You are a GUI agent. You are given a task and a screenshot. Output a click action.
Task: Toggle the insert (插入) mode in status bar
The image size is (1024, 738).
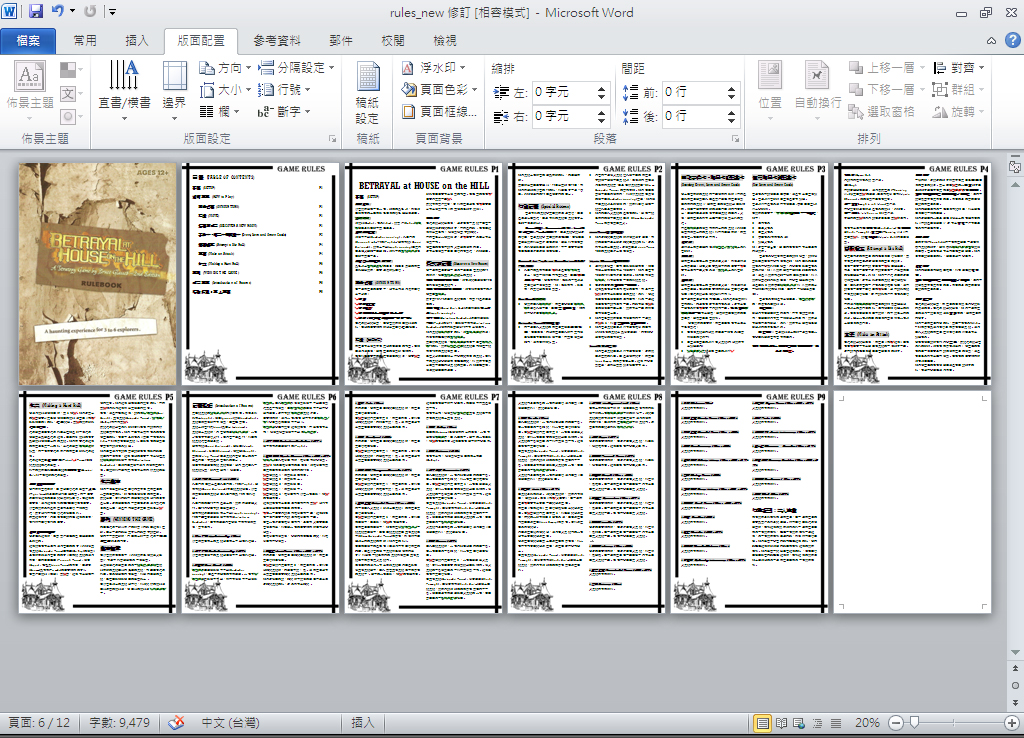(x=362, y=723)
